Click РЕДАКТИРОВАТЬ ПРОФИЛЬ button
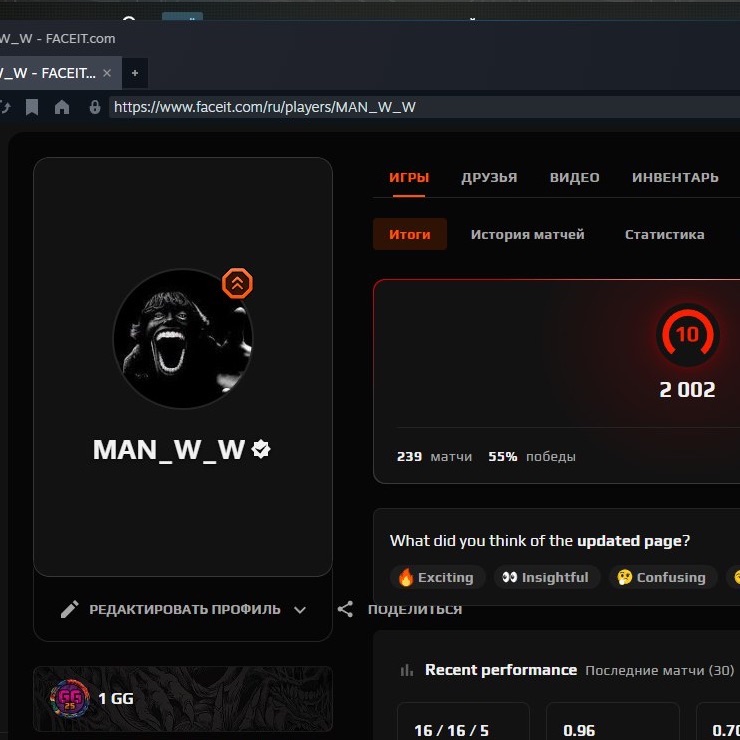The height and width of the screenshot is (740, 740). pos(185,609)
